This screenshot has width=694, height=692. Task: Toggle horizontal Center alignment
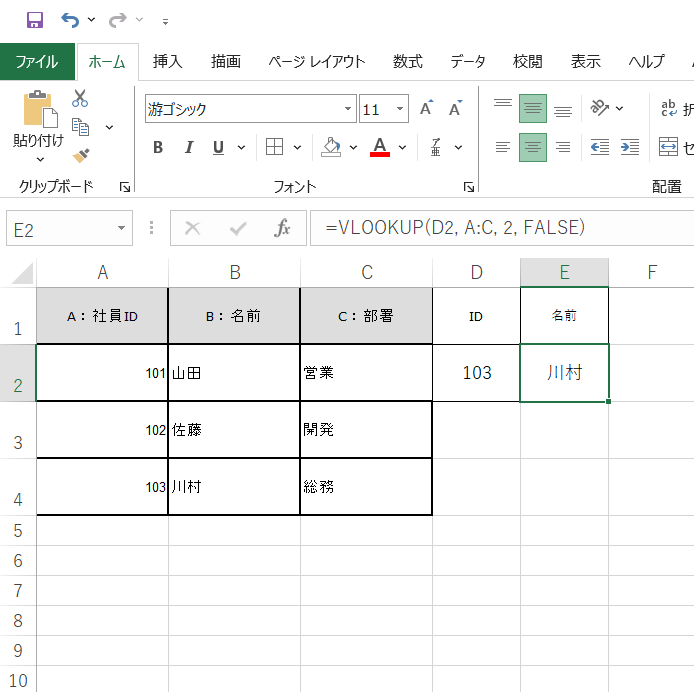pyautogui.click(x=533, y=147)
